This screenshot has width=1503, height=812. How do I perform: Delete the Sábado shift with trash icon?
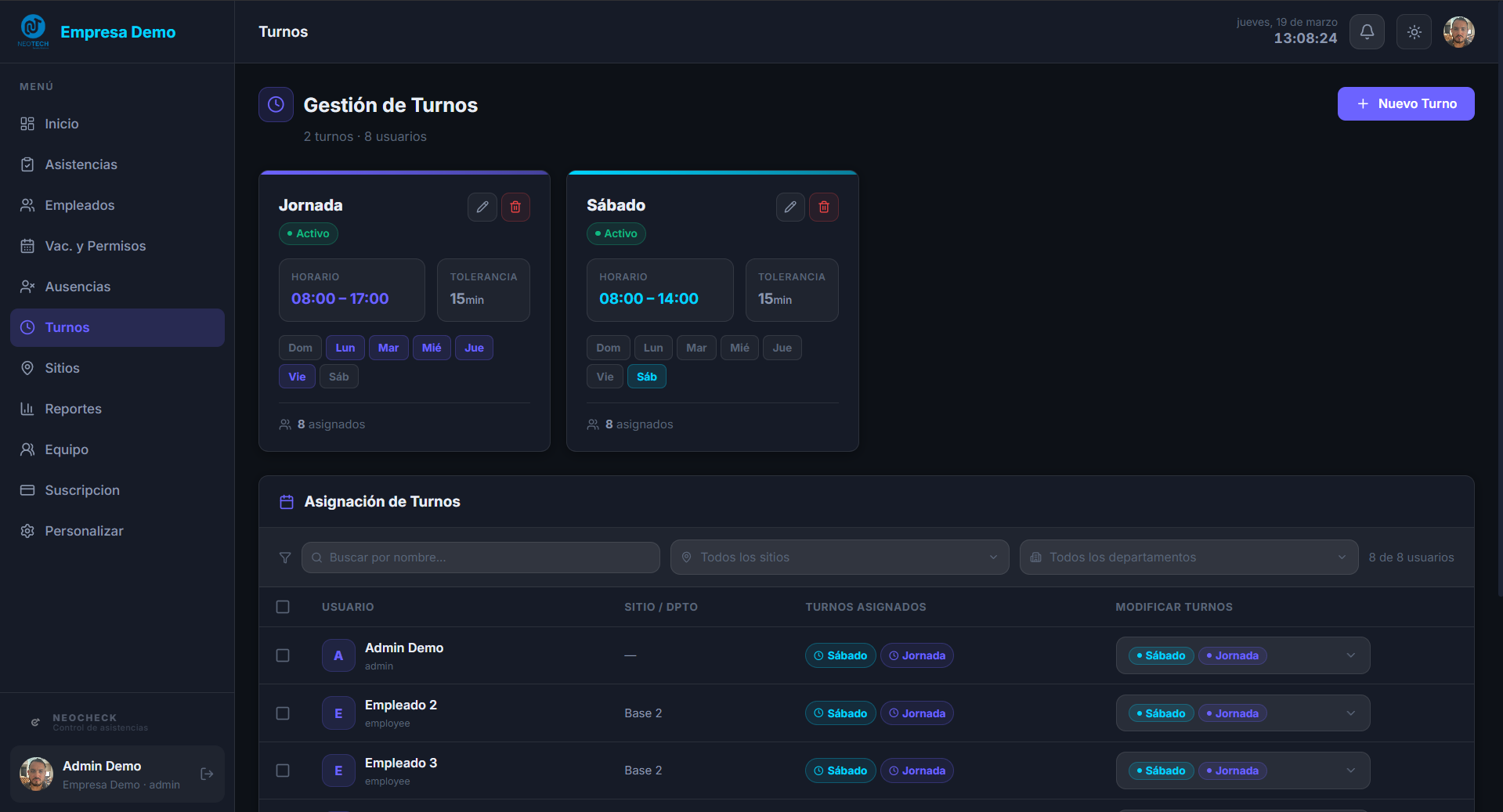823,207
